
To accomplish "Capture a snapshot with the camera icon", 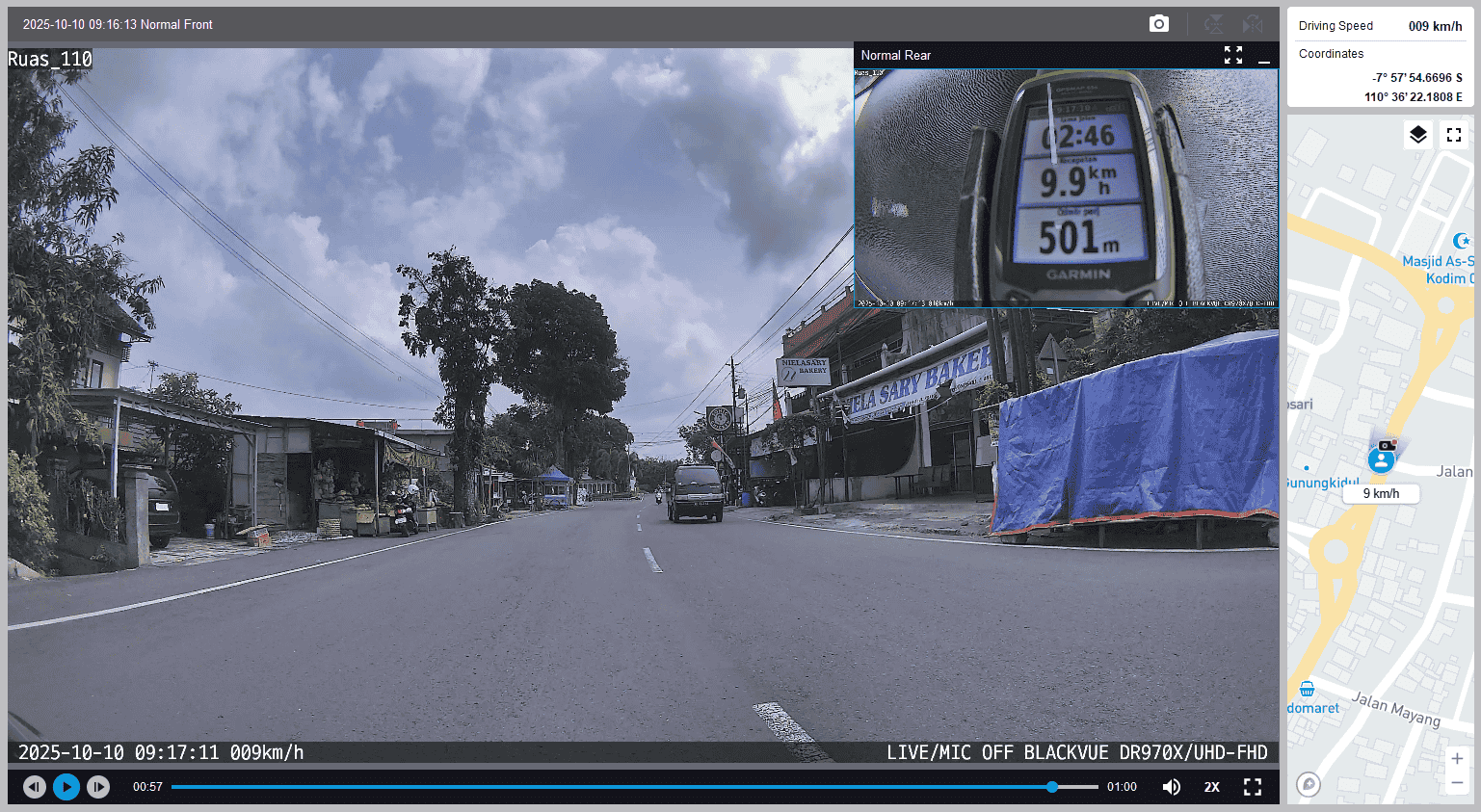I will (x=1159, y=24).
